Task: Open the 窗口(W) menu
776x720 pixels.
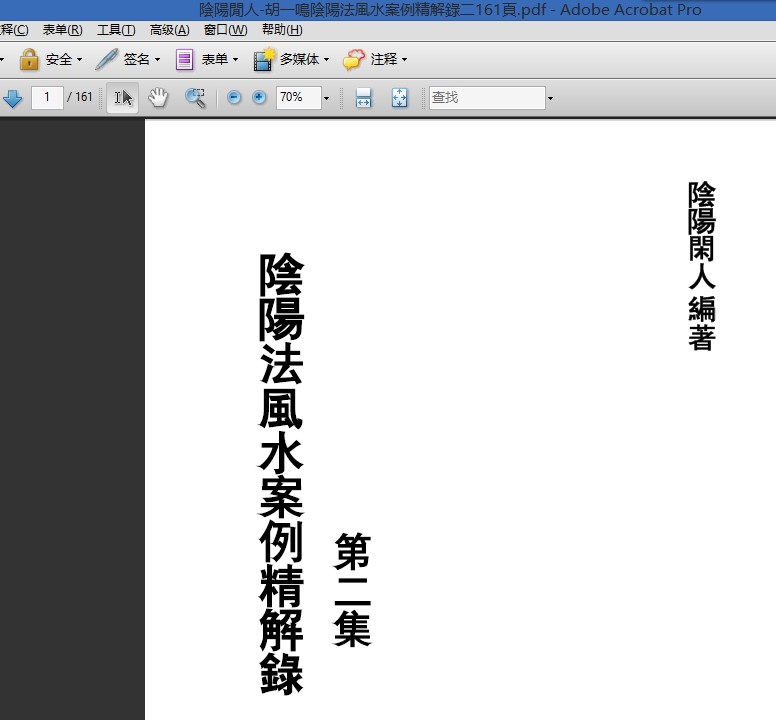Action: 225,30
